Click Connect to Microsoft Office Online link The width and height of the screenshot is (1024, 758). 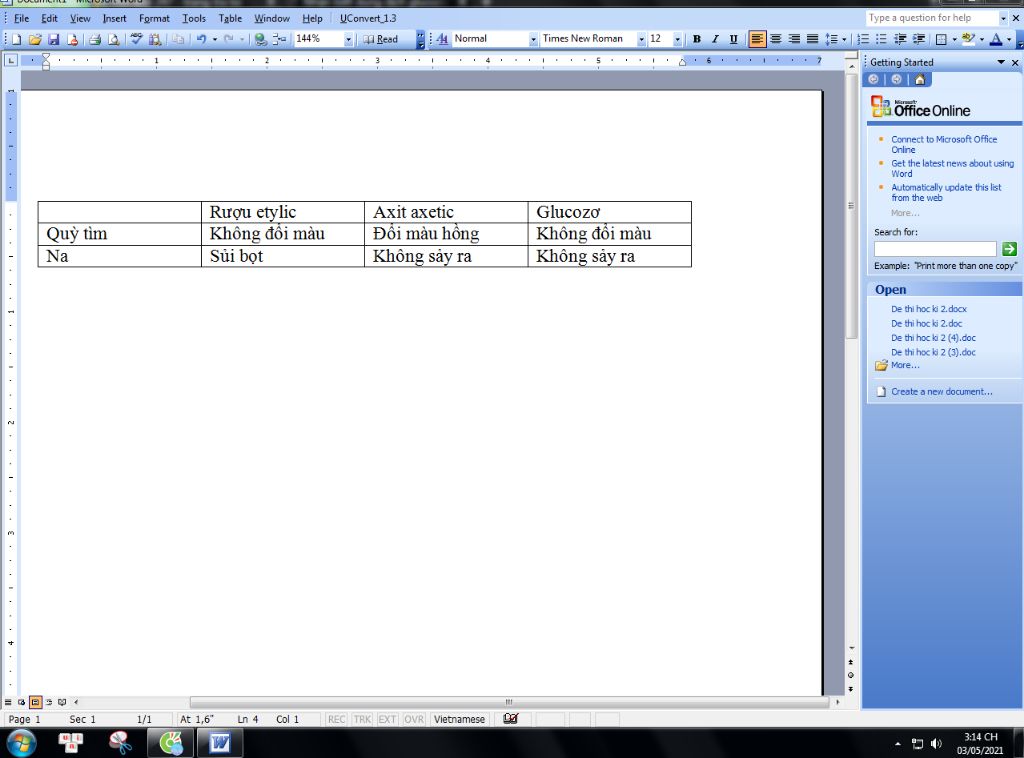point(944,144)
